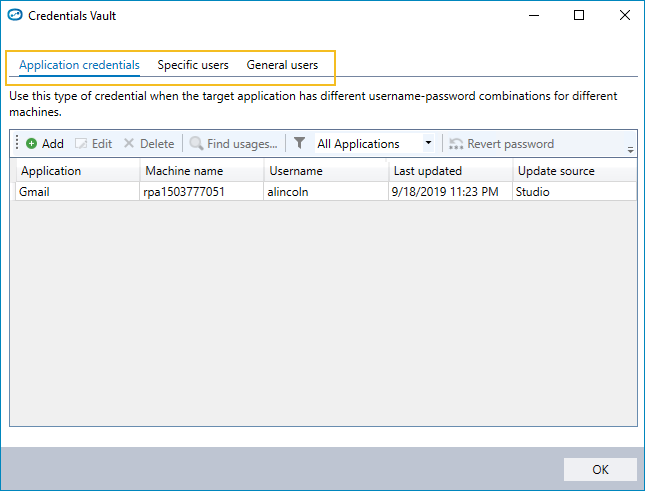
Task: Sort by the Username column header
Action: pyautogui.click(x=326, y=171)
